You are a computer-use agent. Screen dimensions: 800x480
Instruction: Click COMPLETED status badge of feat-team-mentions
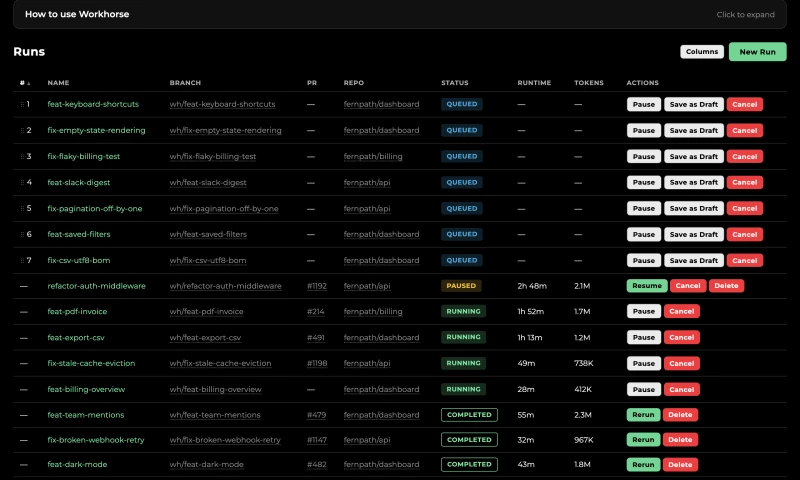(469, 415)
